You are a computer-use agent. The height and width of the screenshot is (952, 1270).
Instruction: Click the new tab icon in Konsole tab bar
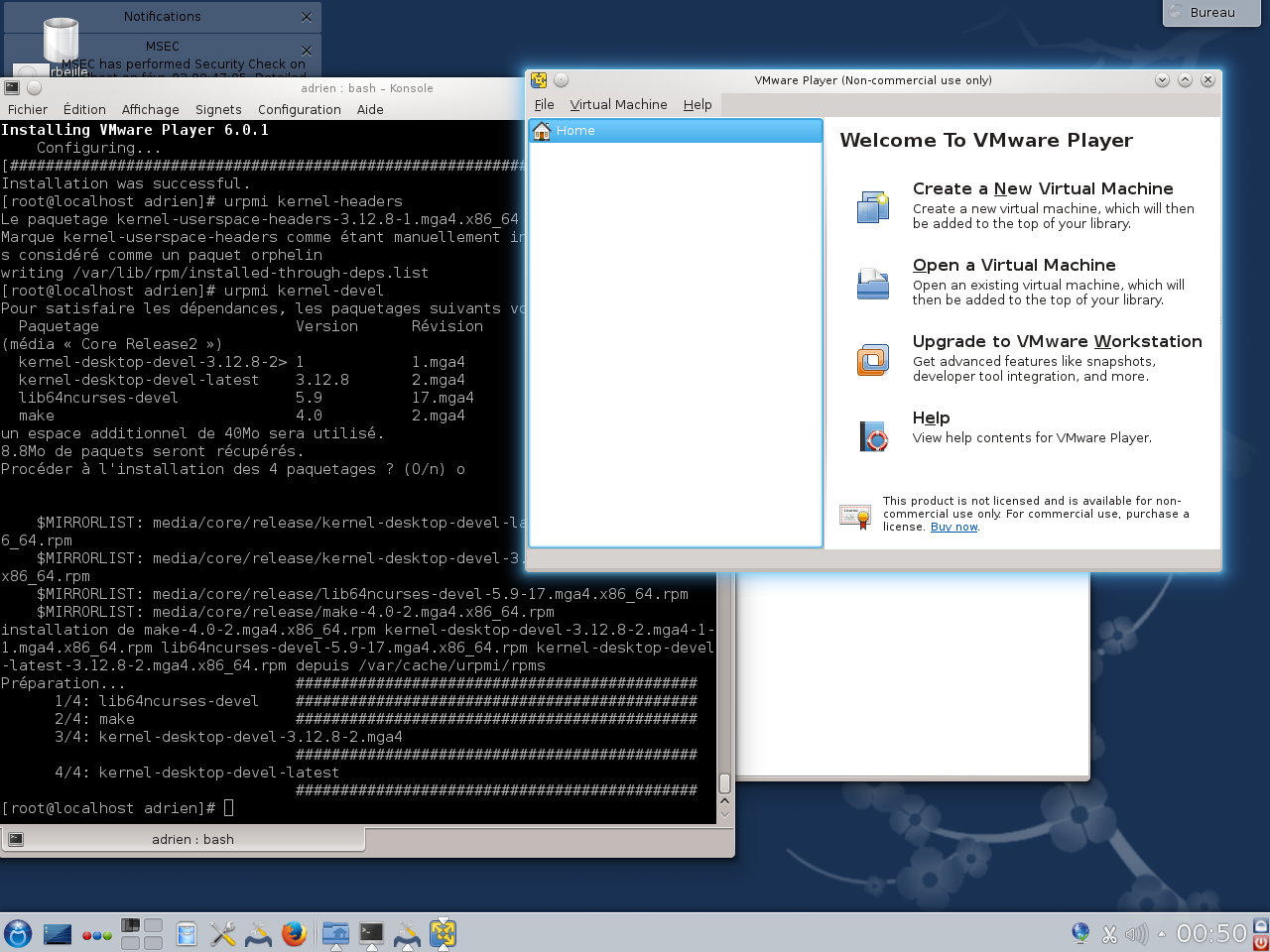coord(15,839)
